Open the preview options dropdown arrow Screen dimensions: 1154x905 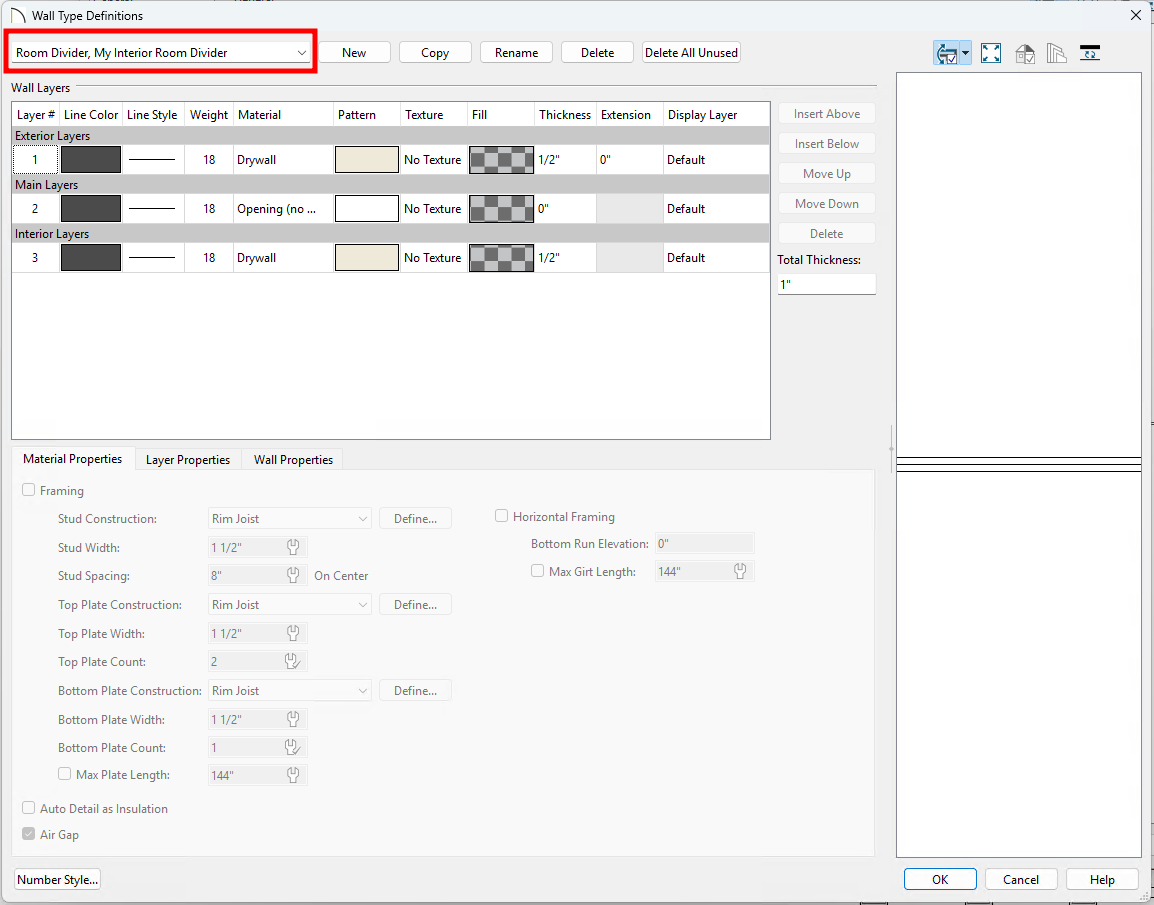point(966,54)
